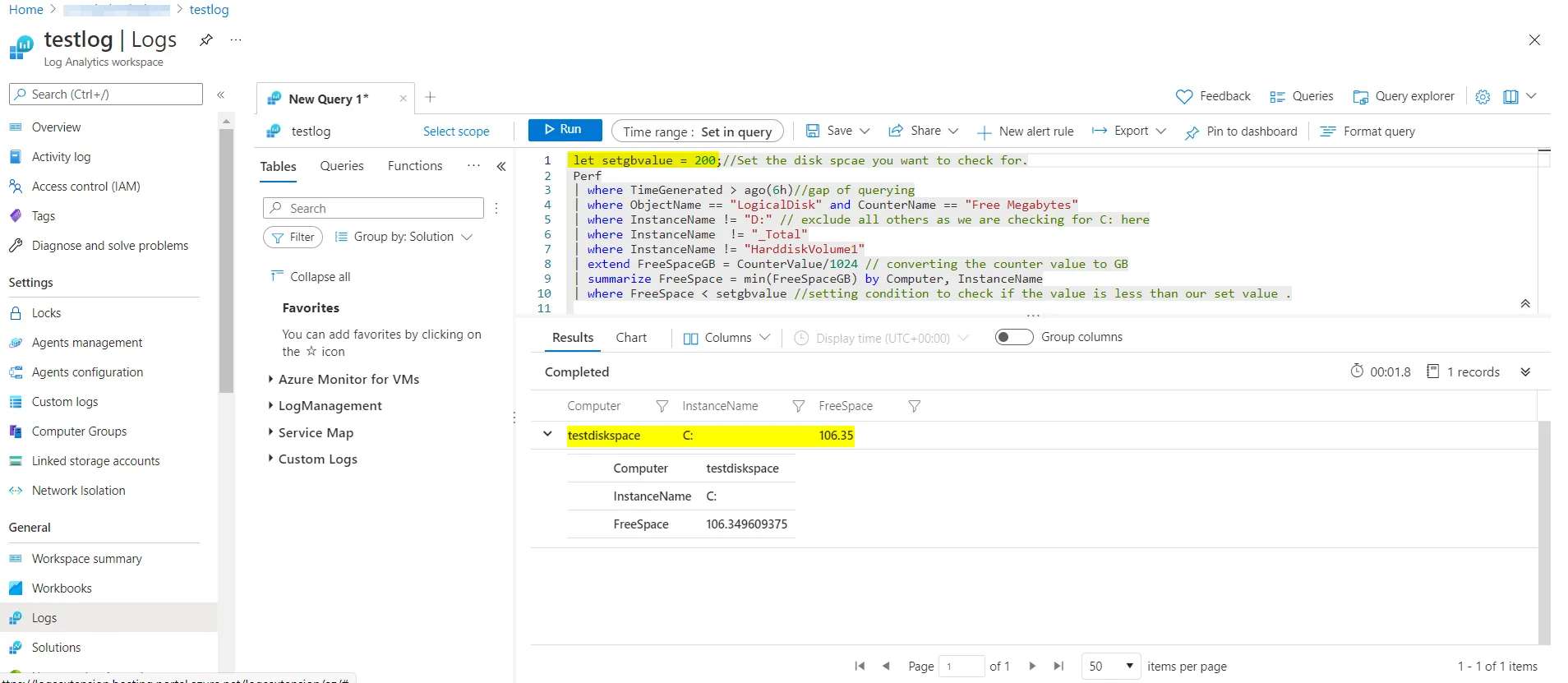This screenshot has width=1568, height=683.
Task: Collapse the schema pane with double chevron
Action: point(501,166)
